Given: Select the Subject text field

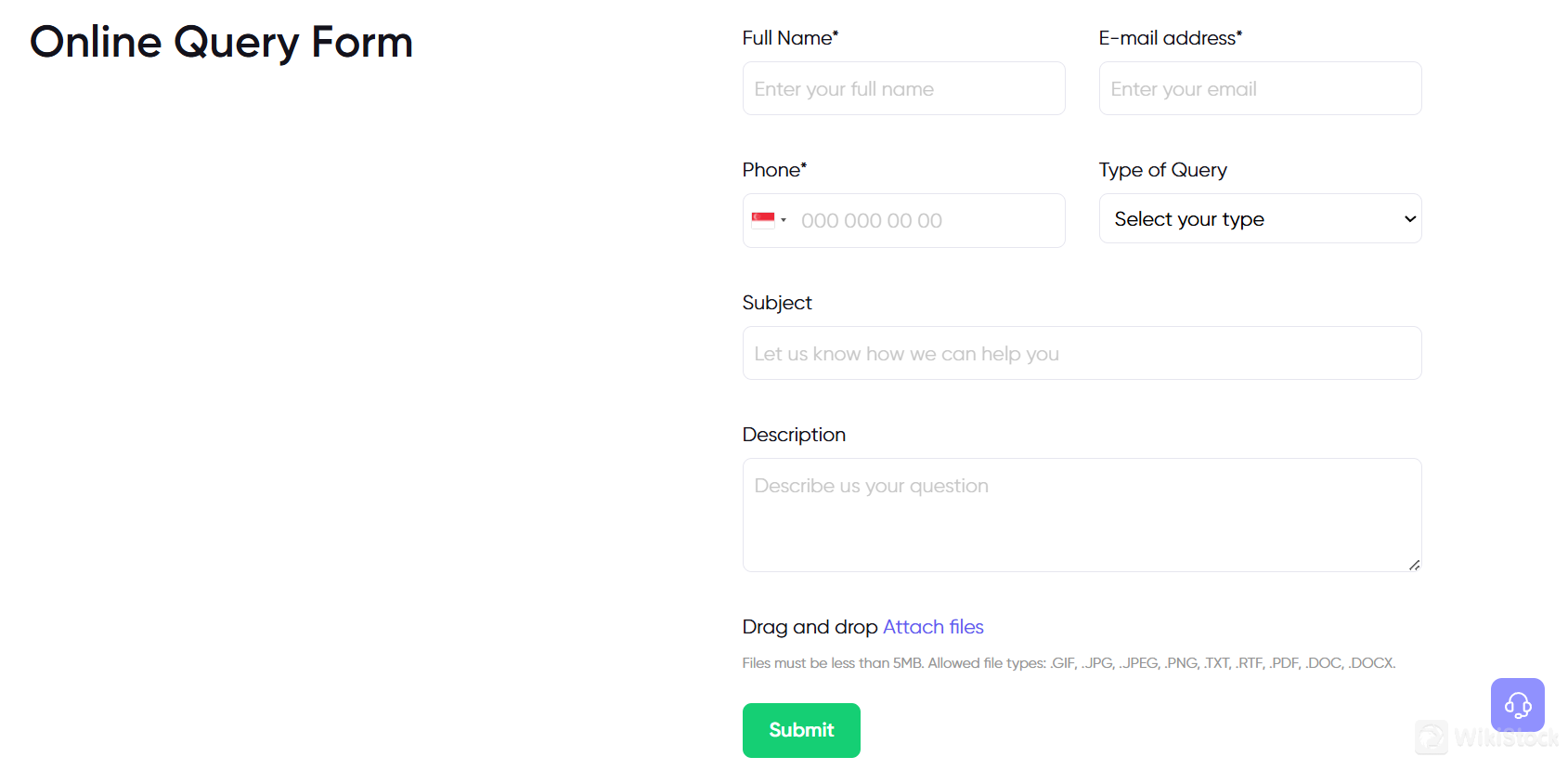Looking at the screenshot, I should (1082, 354).
